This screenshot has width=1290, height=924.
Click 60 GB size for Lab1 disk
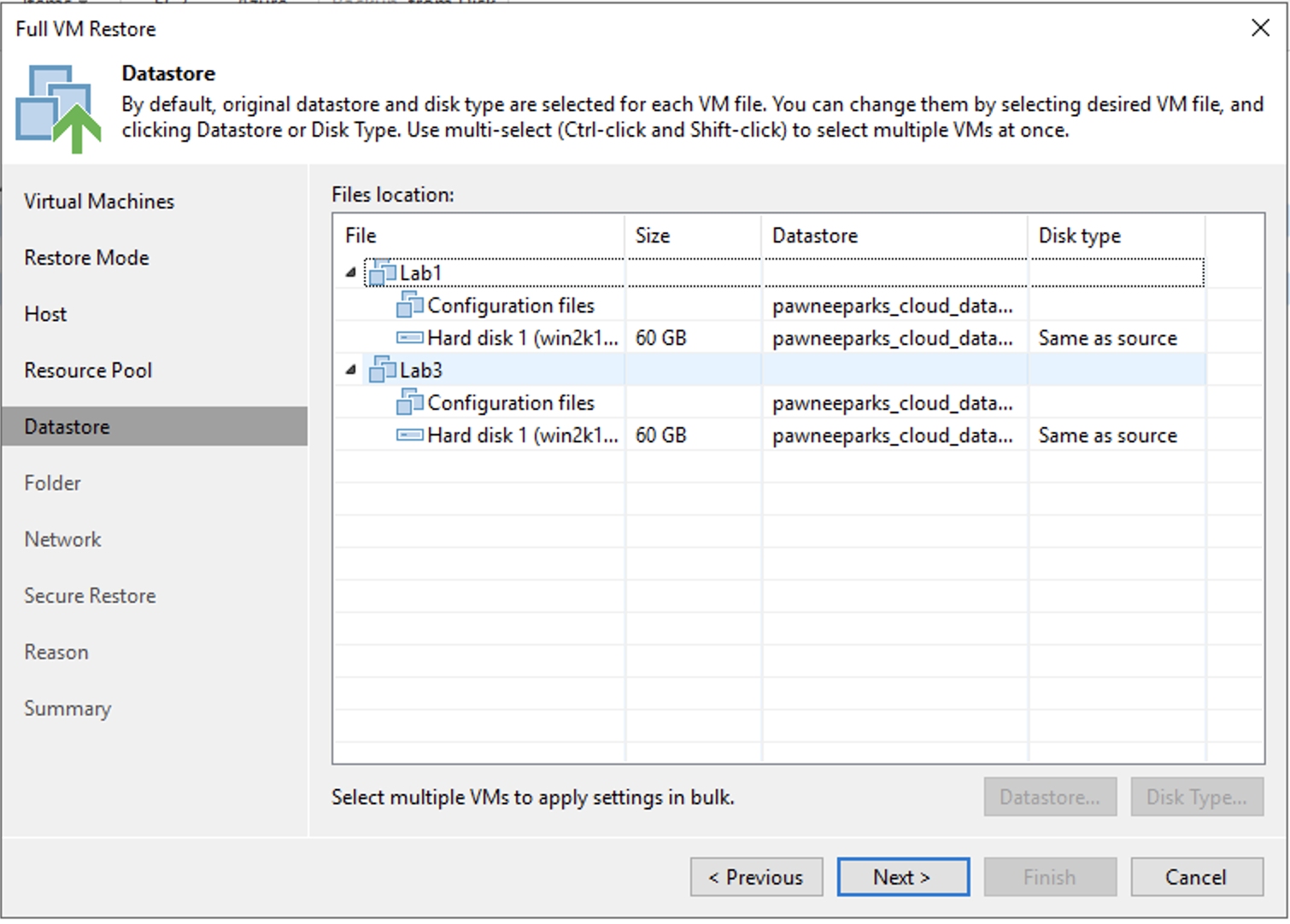coord(661,338)
